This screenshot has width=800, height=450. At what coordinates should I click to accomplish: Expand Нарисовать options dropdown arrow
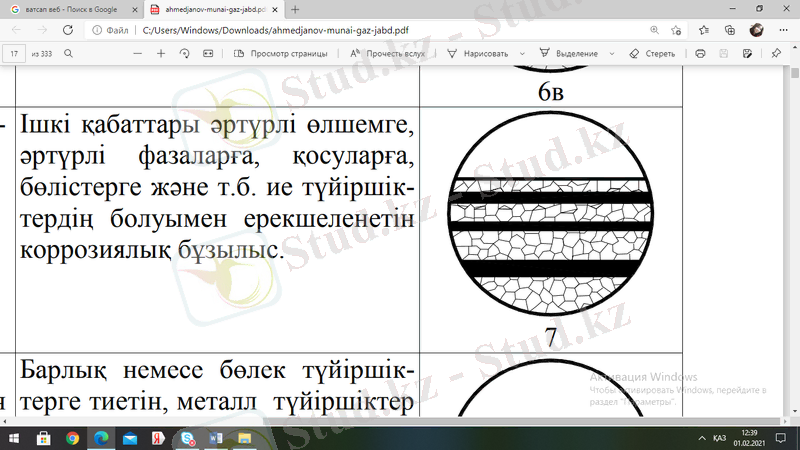(522, 54)
